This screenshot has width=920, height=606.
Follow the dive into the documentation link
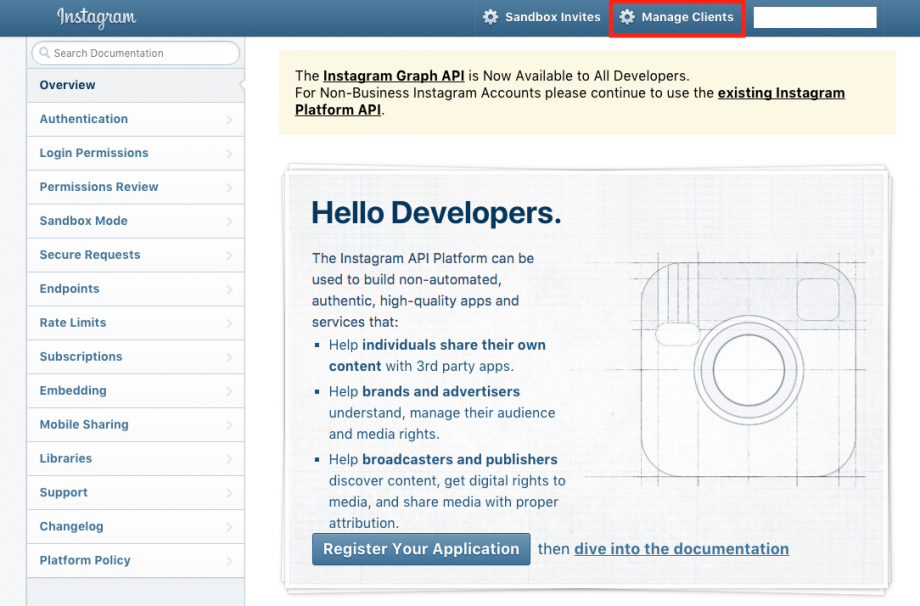[x=681, y=549]
